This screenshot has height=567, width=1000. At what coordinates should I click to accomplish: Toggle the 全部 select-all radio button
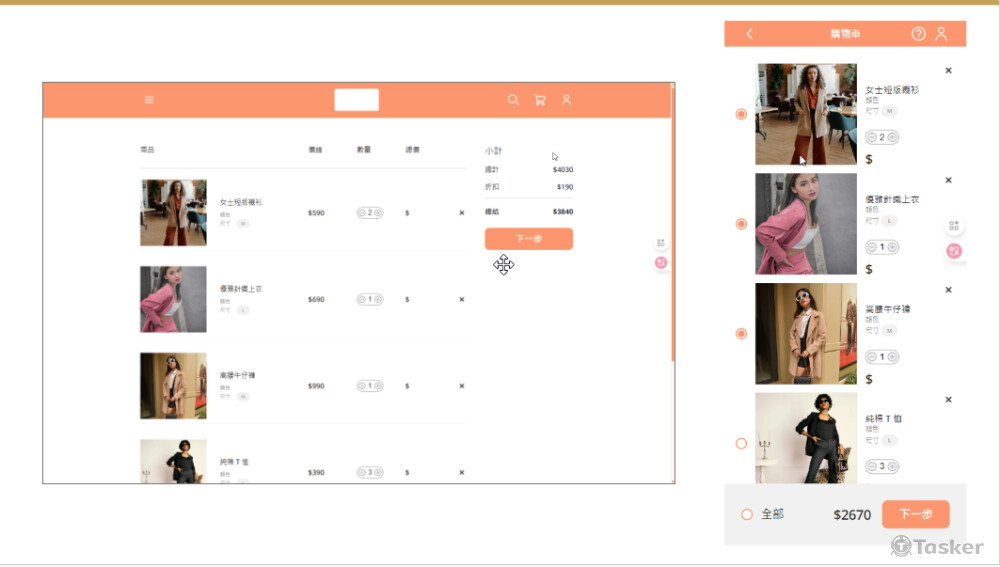(x=746, y=514)
